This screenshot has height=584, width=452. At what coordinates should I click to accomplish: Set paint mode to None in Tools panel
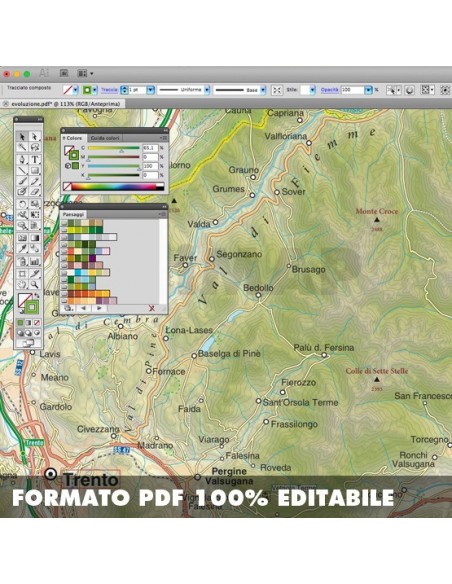(x=36, y=323)
